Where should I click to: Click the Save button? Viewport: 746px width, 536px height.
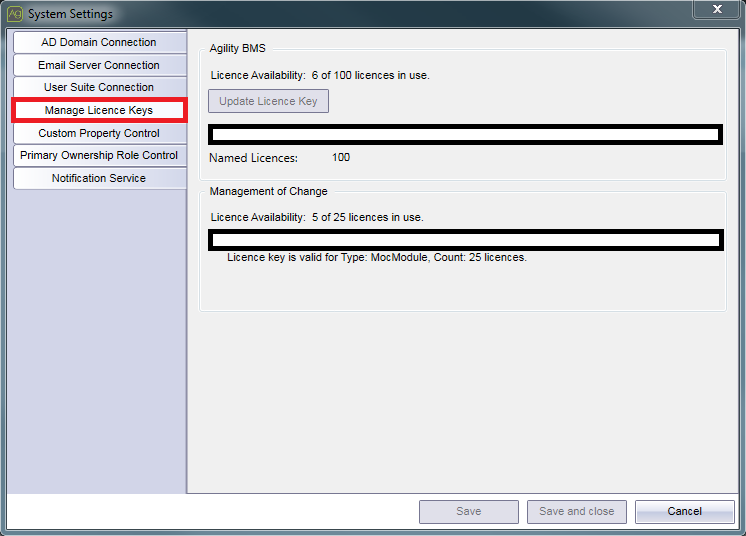click(x=469, y=512)
